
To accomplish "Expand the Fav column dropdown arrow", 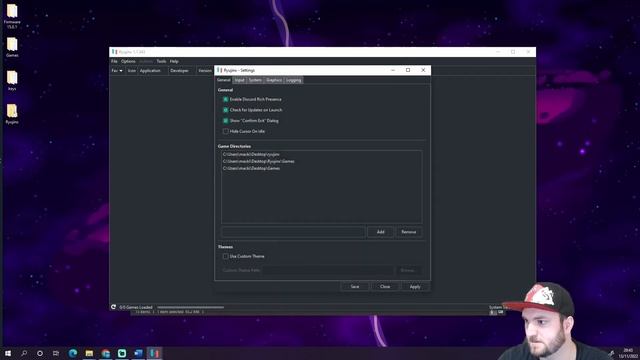I will [121, 71].
